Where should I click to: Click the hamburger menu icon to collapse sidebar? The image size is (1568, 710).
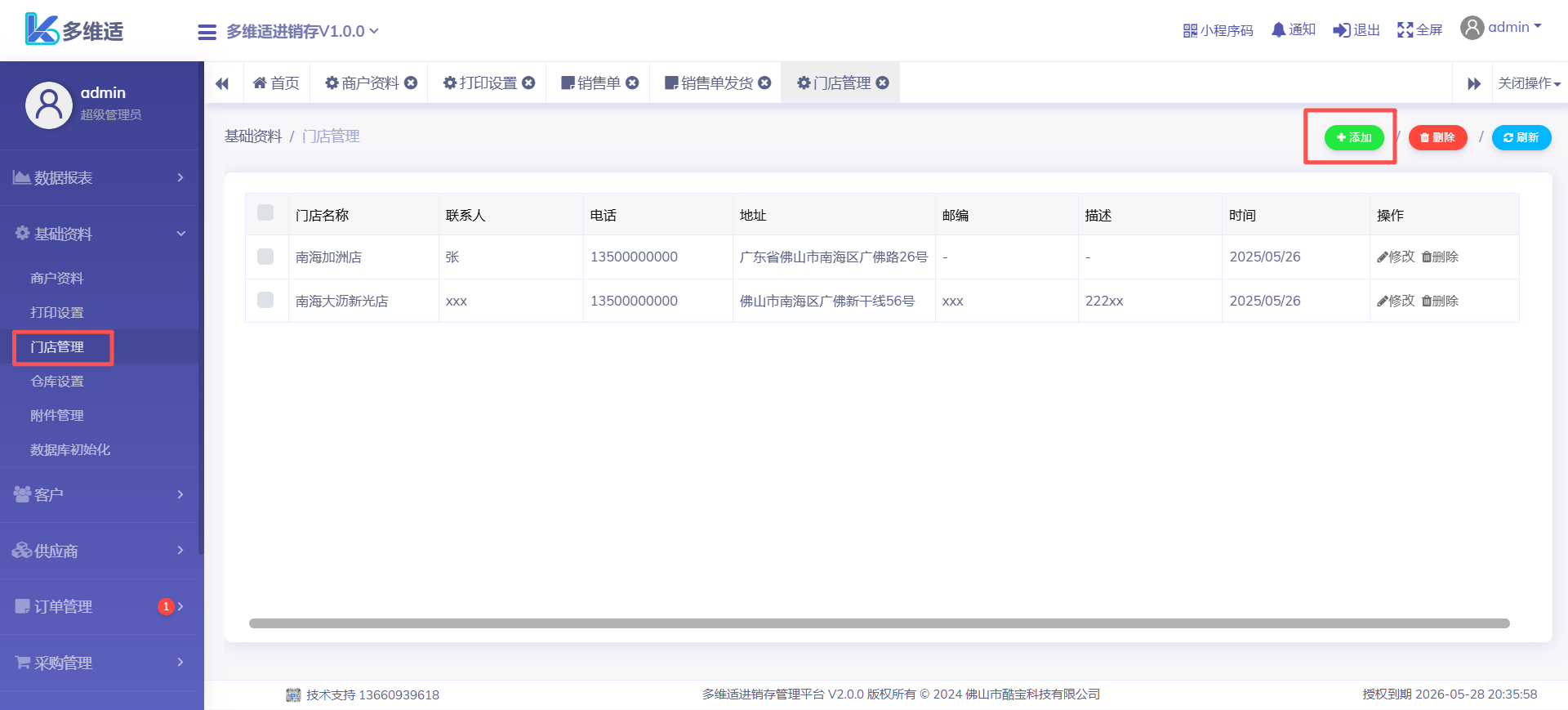(207, 32)
